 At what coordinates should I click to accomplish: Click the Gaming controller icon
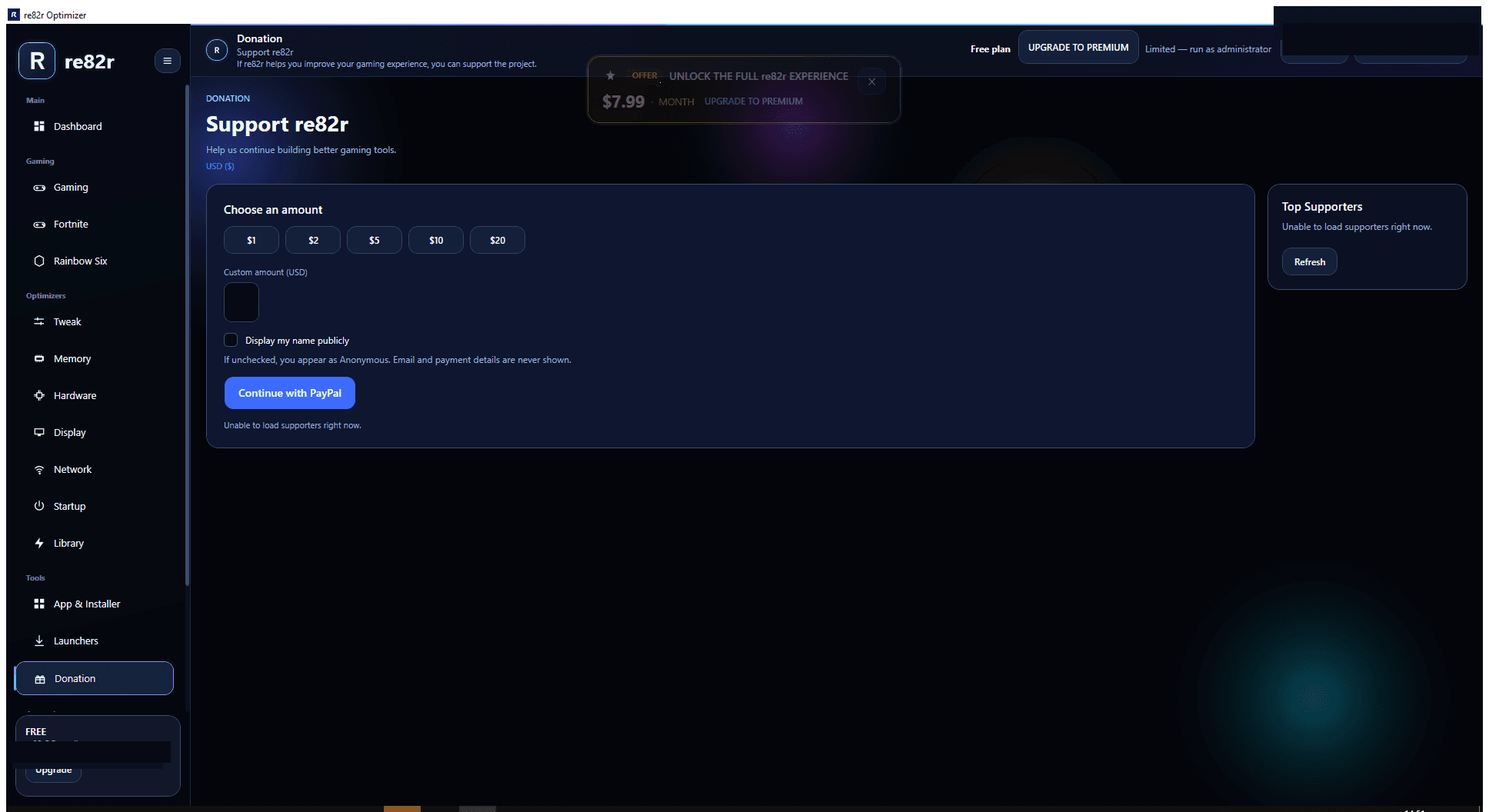(x=39, y=188)
